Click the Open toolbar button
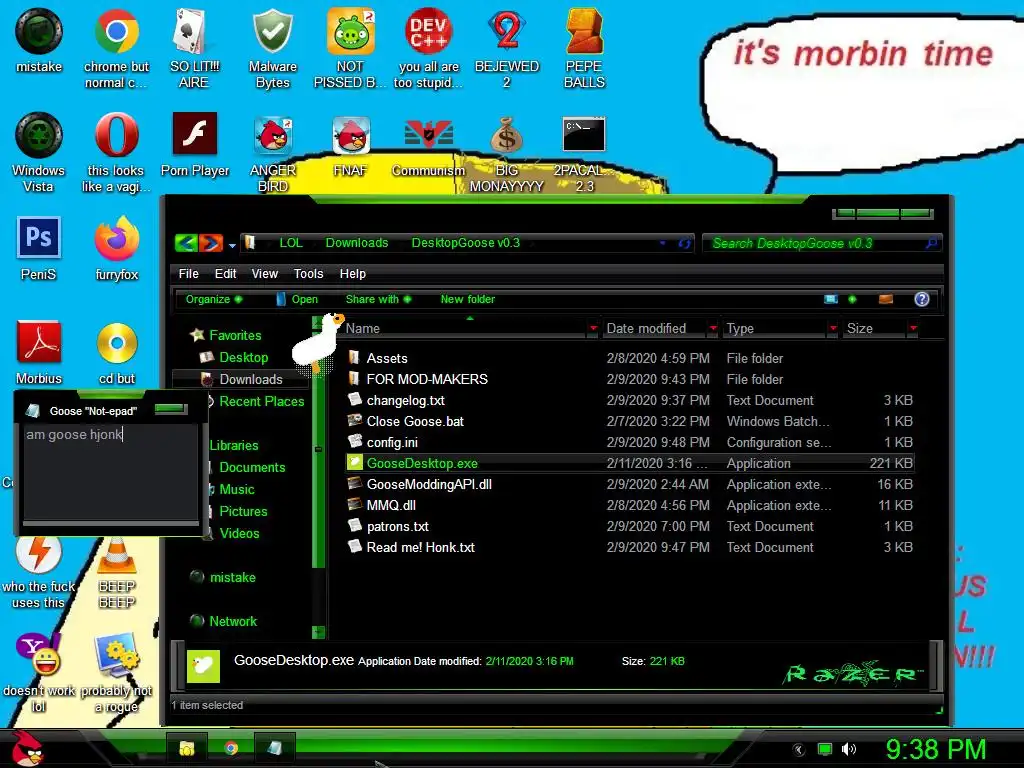The height and width of the screenshot is (768, 1024). 297,299
